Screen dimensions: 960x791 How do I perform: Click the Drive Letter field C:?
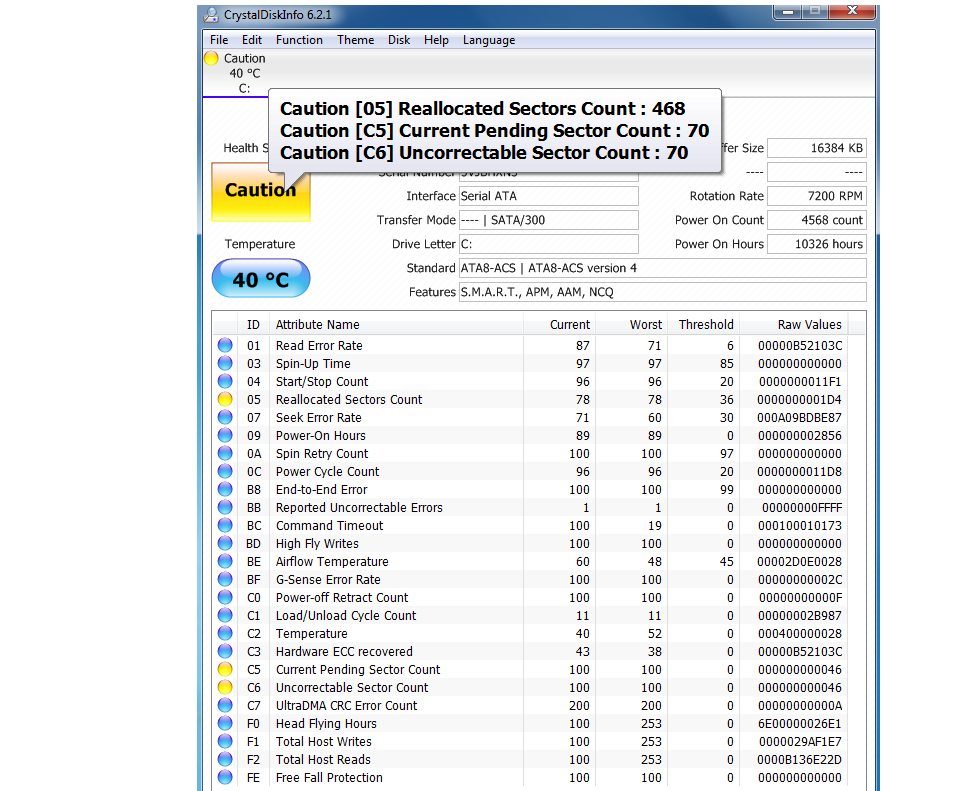(549, 244)
